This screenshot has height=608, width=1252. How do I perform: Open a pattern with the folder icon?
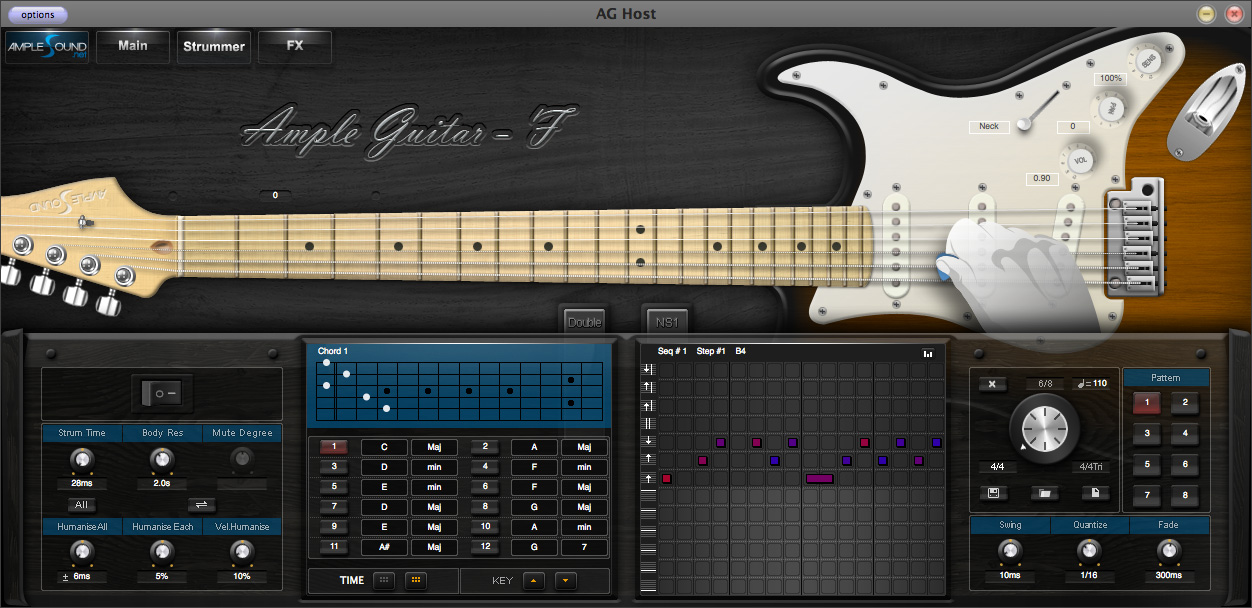[x=1044, y=493]
